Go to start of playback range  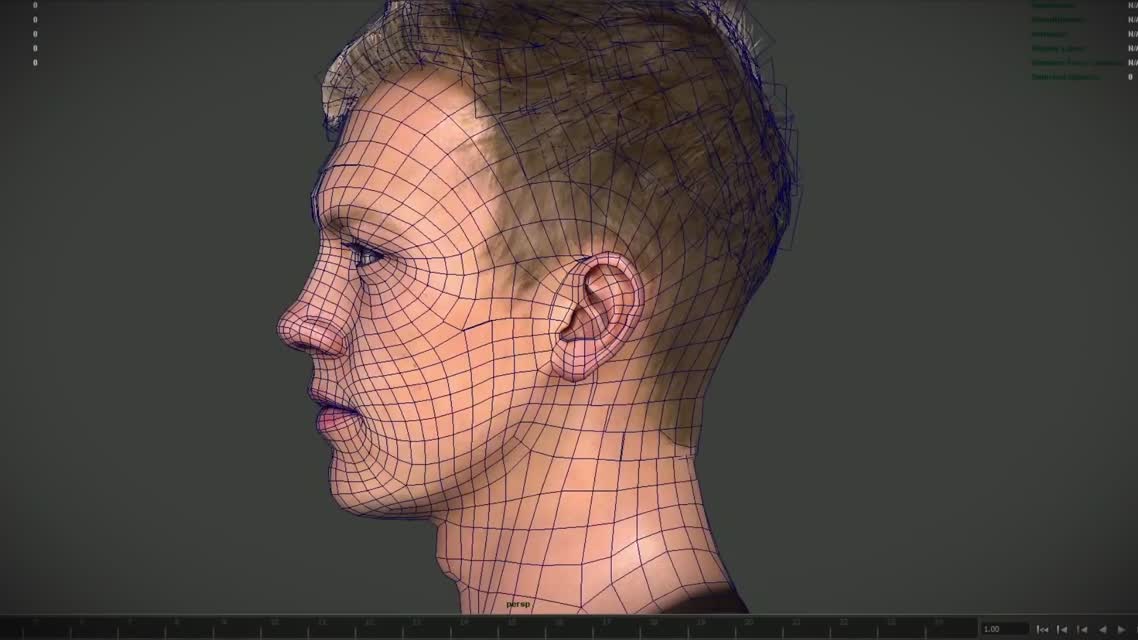1042,629
